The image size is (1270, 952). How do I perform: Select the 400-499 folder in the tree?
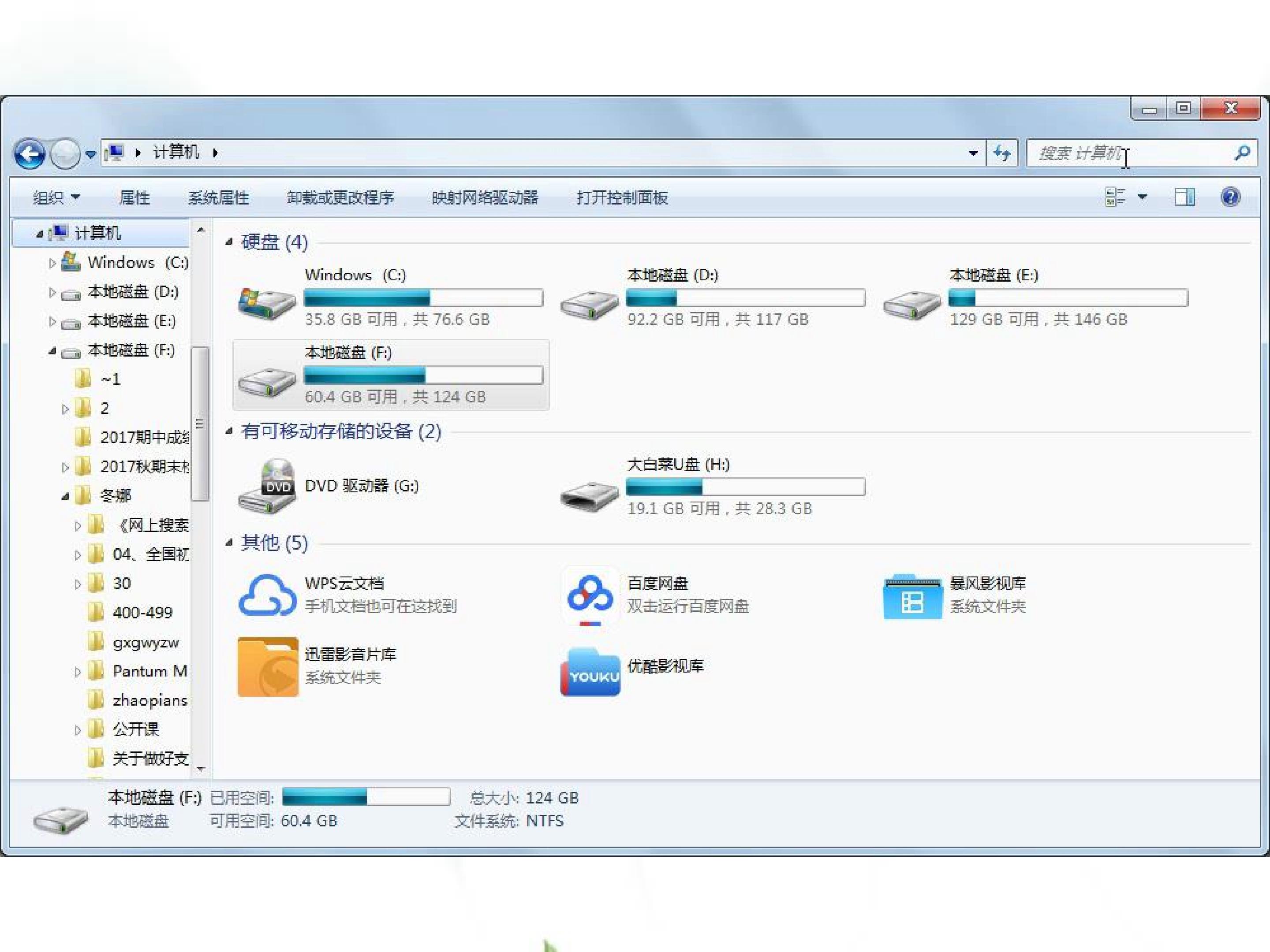point(142,613)
